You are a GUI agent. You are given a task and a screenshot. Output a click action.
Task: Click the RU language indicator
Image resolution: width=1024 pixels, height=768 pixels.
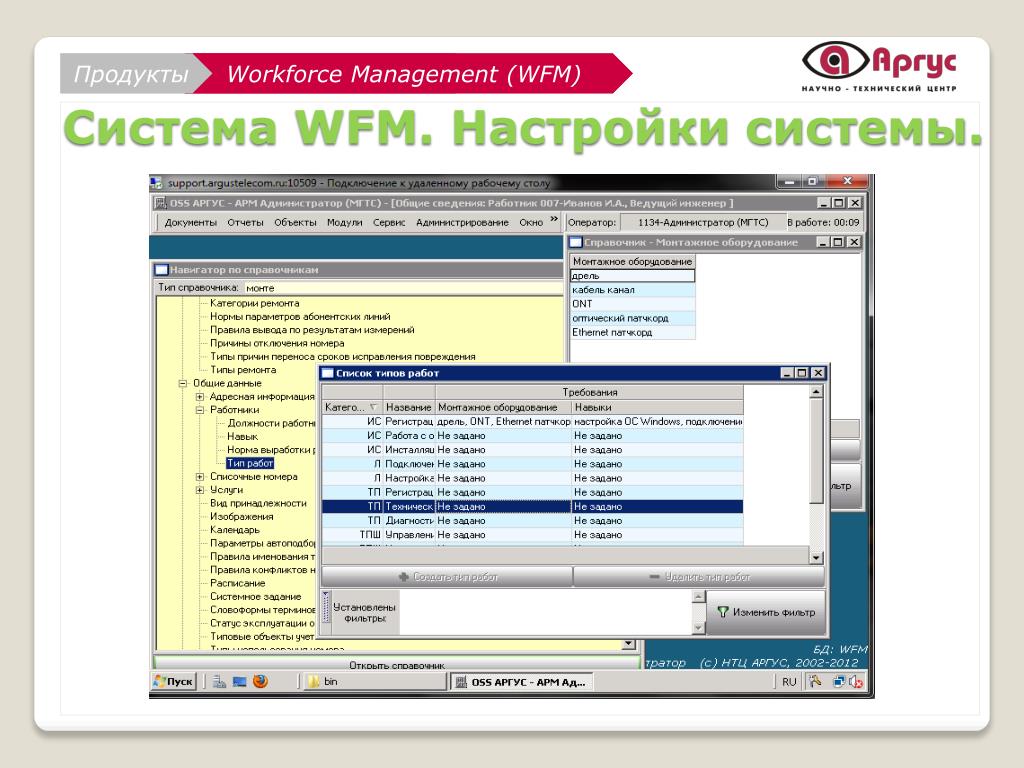(789, 682)
